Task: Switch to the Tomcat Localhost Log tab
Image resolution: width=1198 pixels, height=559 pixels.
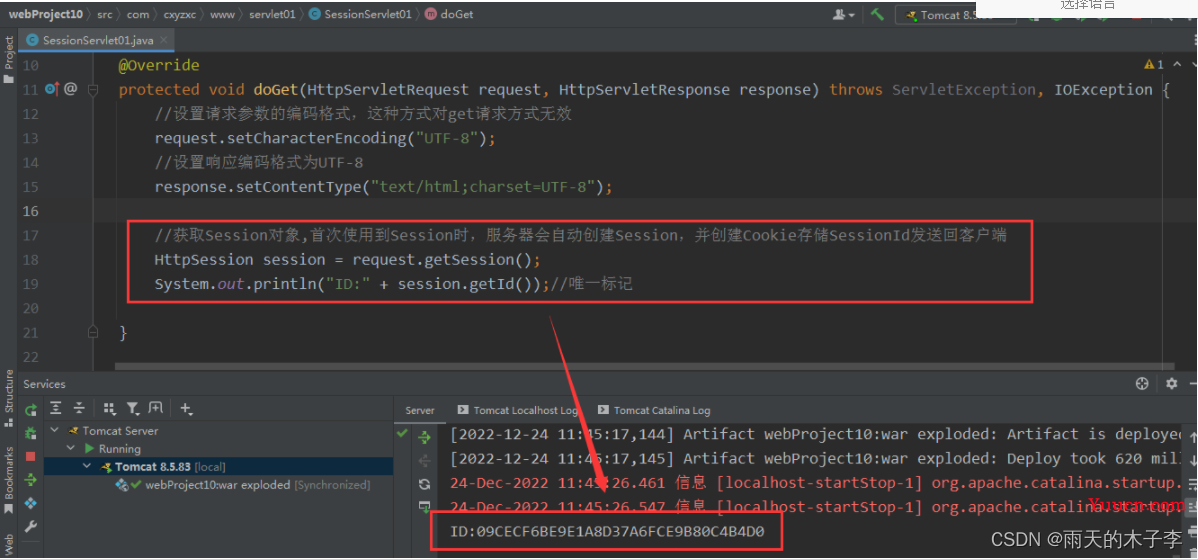Action: 517,410
